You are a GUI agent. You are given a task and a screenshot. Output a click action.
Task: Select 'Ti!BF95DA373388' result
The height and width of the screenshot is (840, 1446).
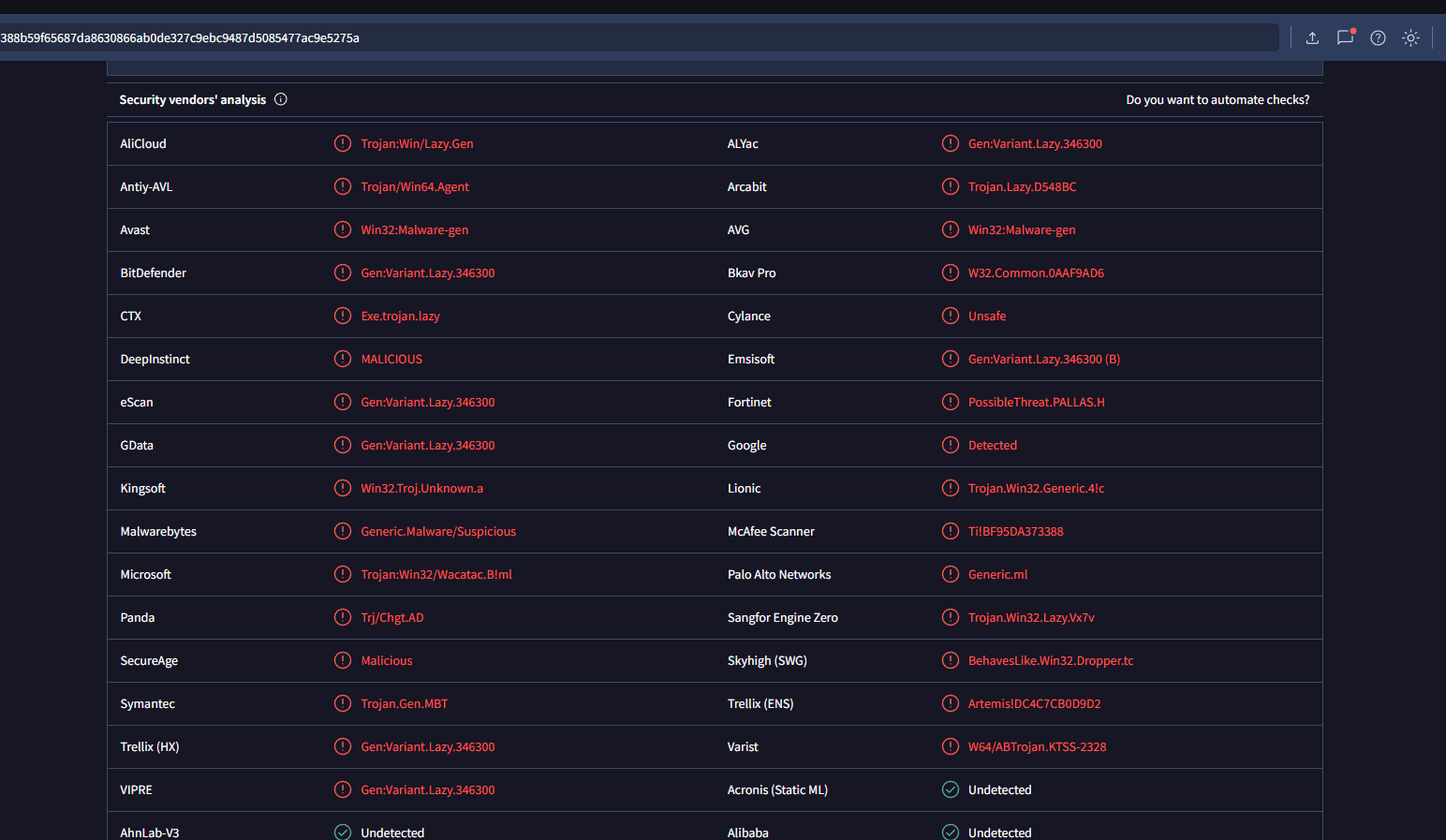coord(1015,532)
